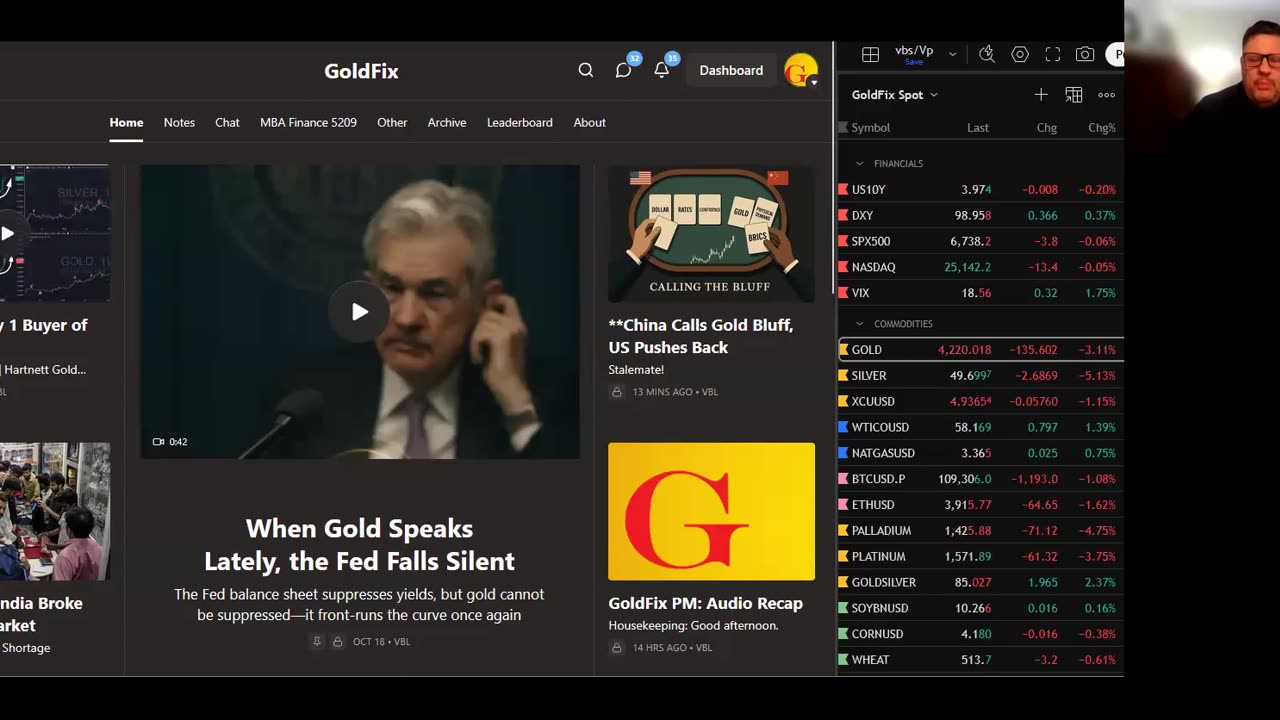This screenshot has height=720, width=1280.
Task: Open the Leaderboard tab
Action: pos(520,122)
